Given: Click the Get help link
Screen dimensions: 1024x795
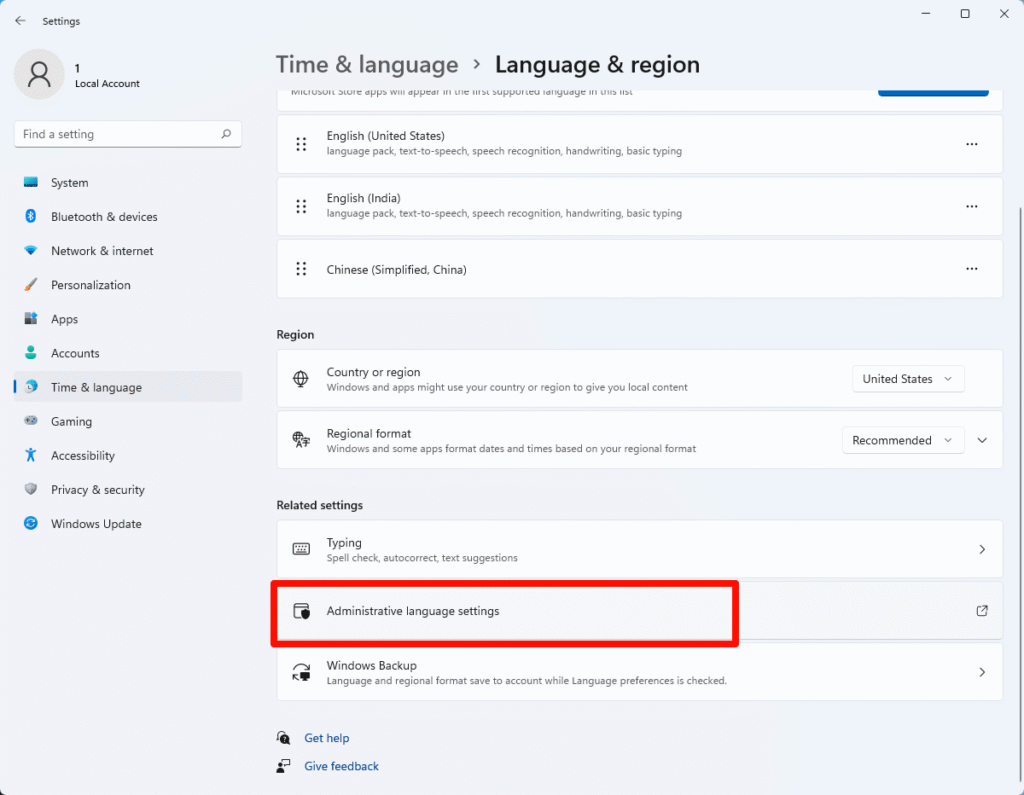Looking at the screenshot, I should [x=327, y=738].
